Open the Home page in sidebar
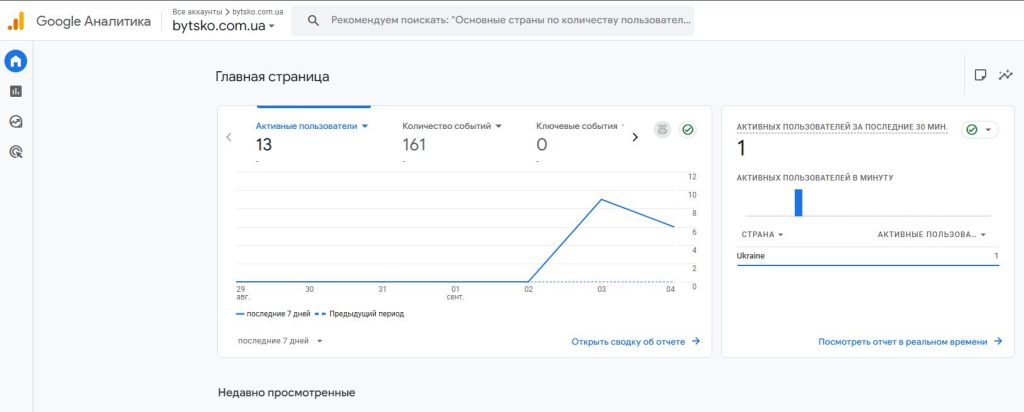Screen dimensions: 1024x412 coord(16,62)
